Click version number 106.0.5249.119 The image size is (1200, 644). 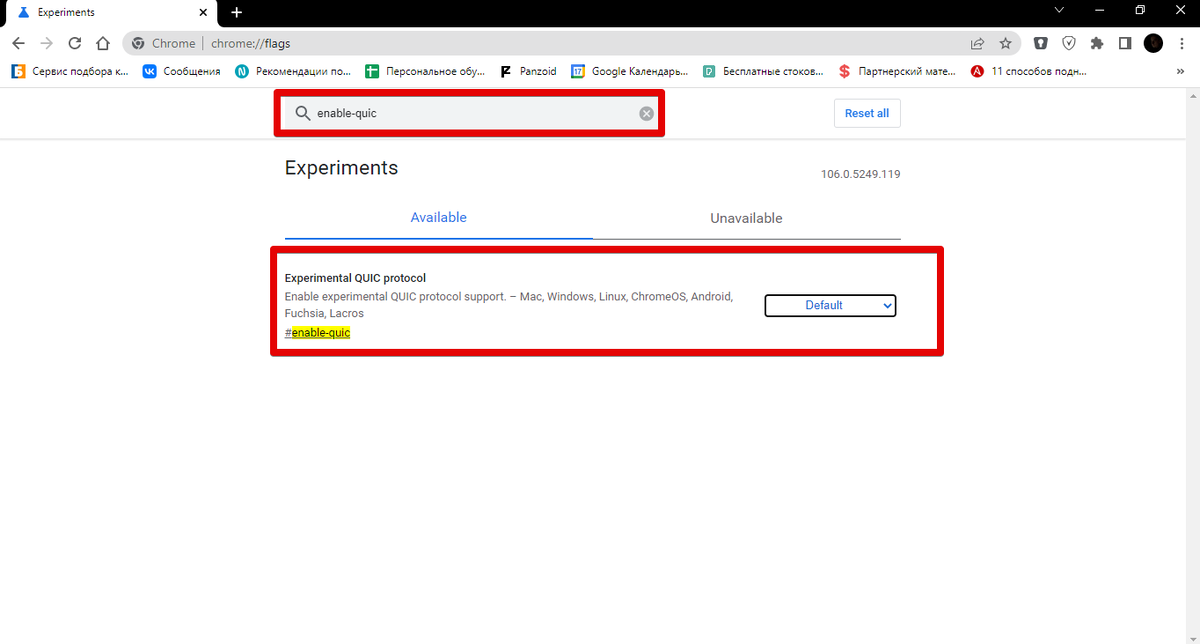860,174
